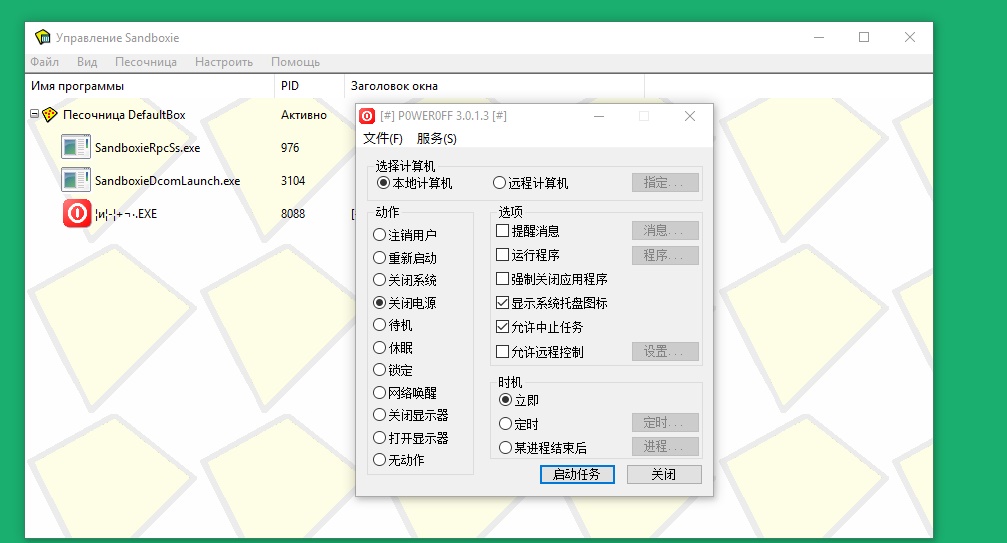Choose 关闭电源 action
The width and height of the screenshot is (1007, 543).
coord(405,303)
